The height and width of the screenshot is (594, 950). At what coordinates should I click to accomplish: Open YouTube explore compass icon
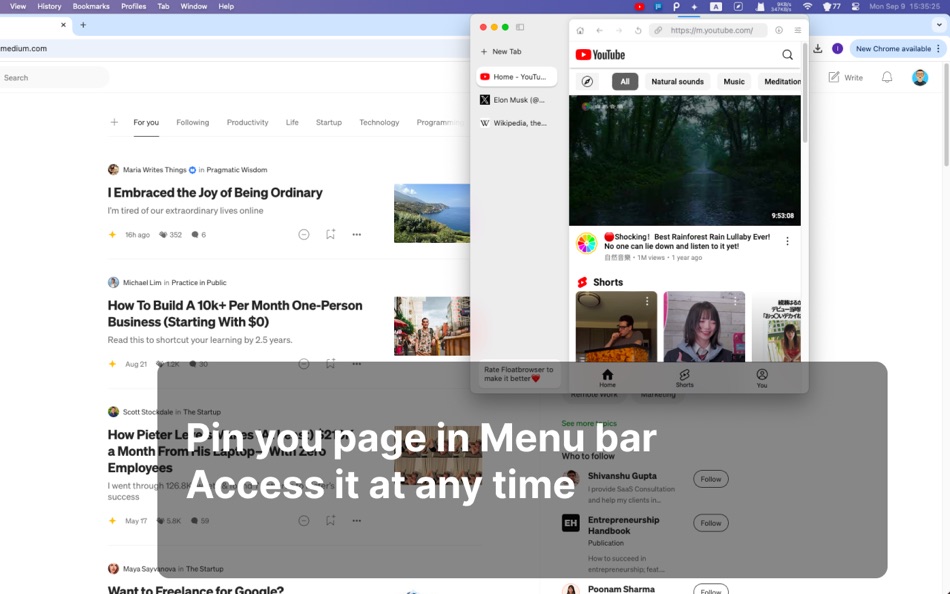587,81
